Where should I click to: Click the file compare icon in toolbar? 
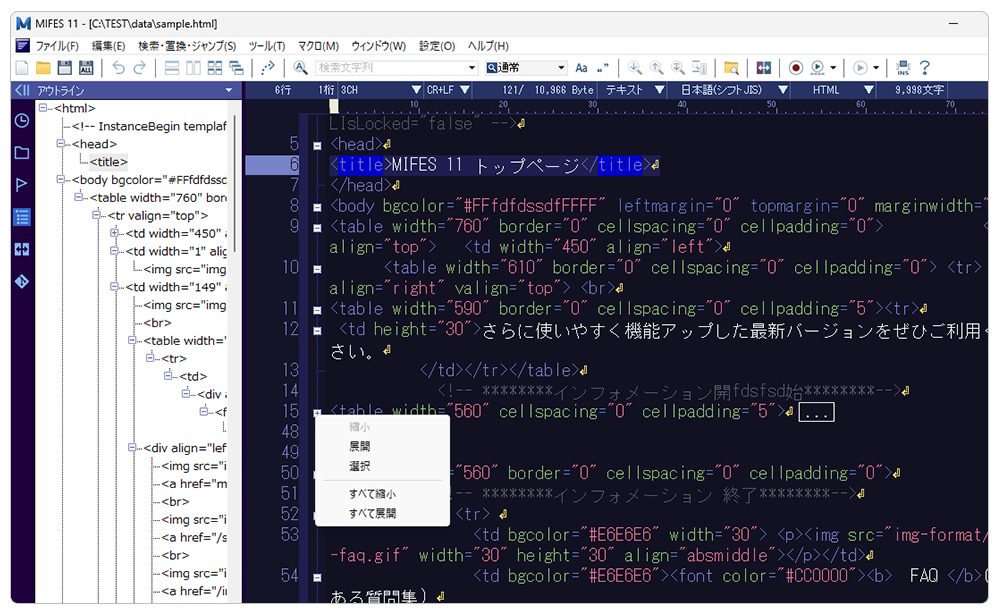[765, 68]
